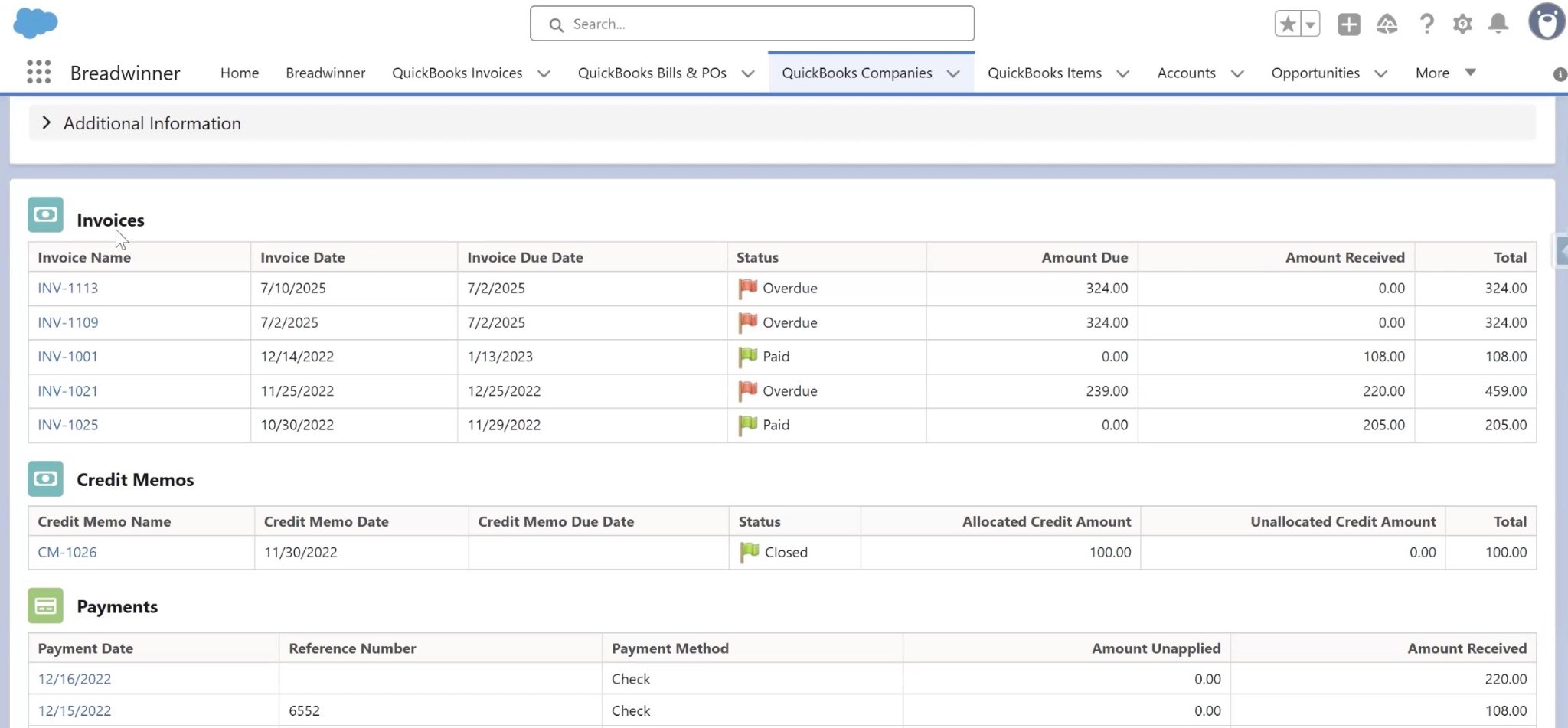The height and width of the screenshot is (728, 1568).
Task: Open Global Actions plus icon
Action: coord(1348,24)
